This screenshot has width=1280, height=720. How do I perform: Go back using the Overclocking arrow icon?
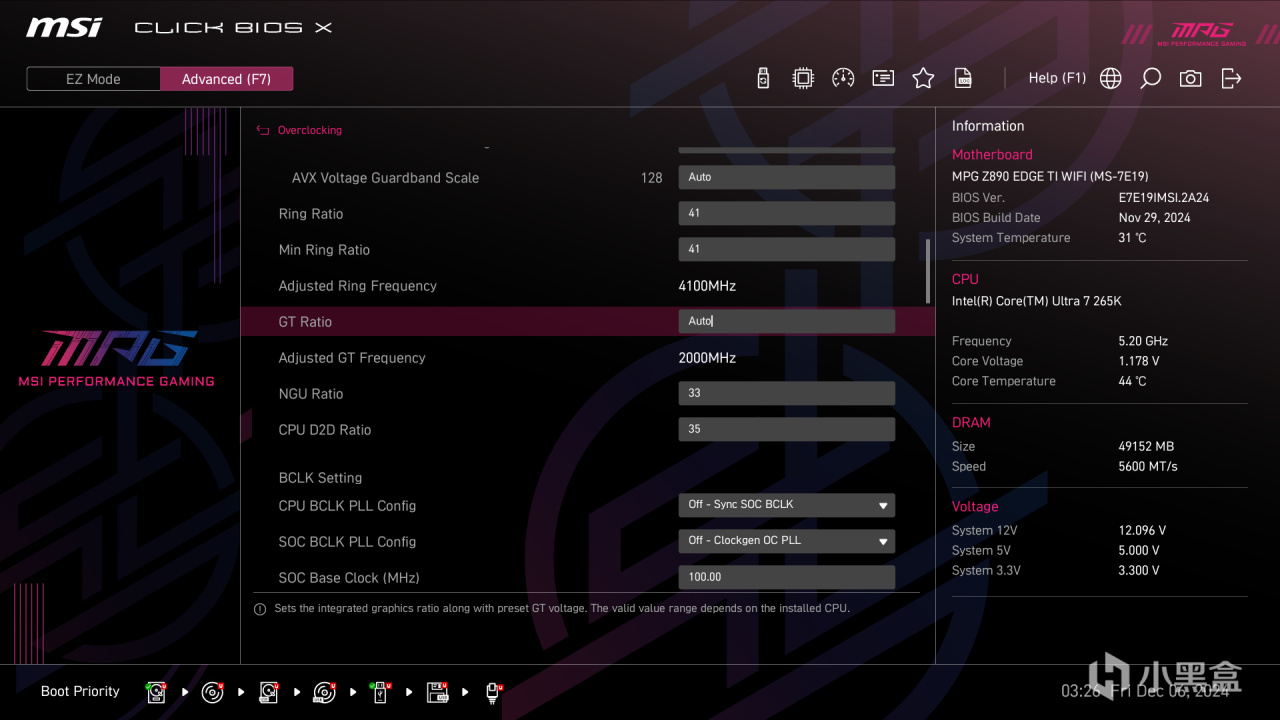263,130
